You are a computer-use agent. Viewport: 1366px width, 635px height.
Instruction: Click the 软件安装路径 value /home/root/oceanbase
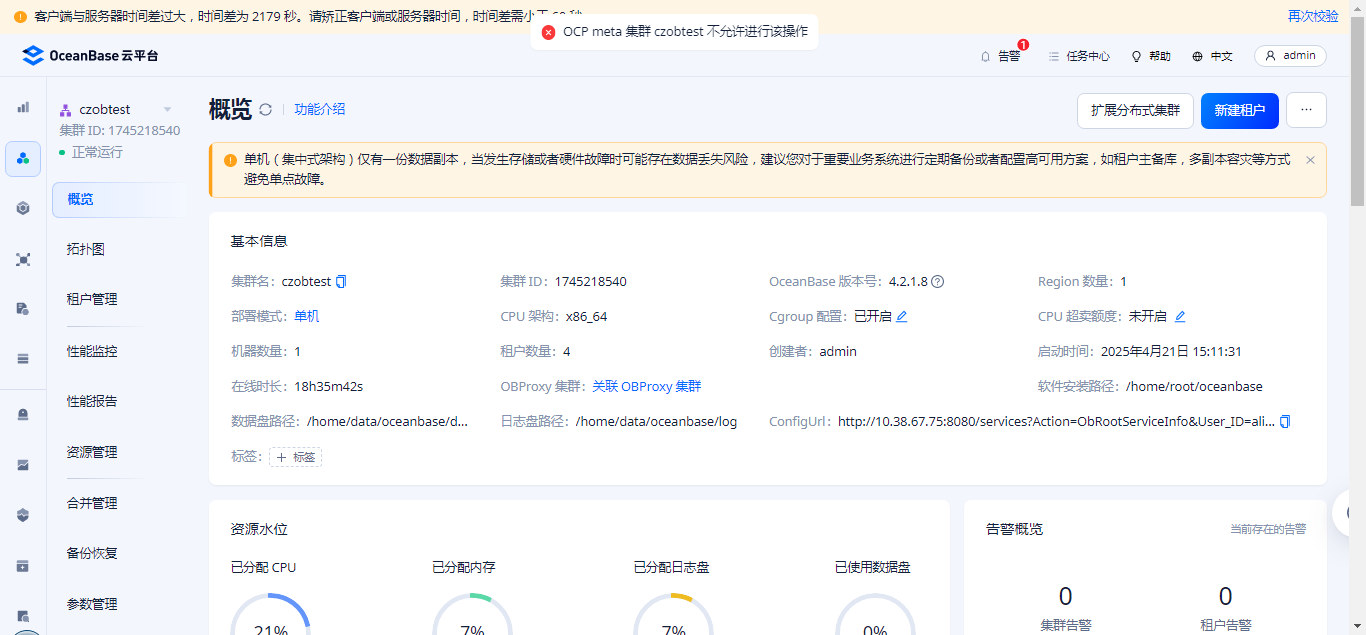(1194, 387)
